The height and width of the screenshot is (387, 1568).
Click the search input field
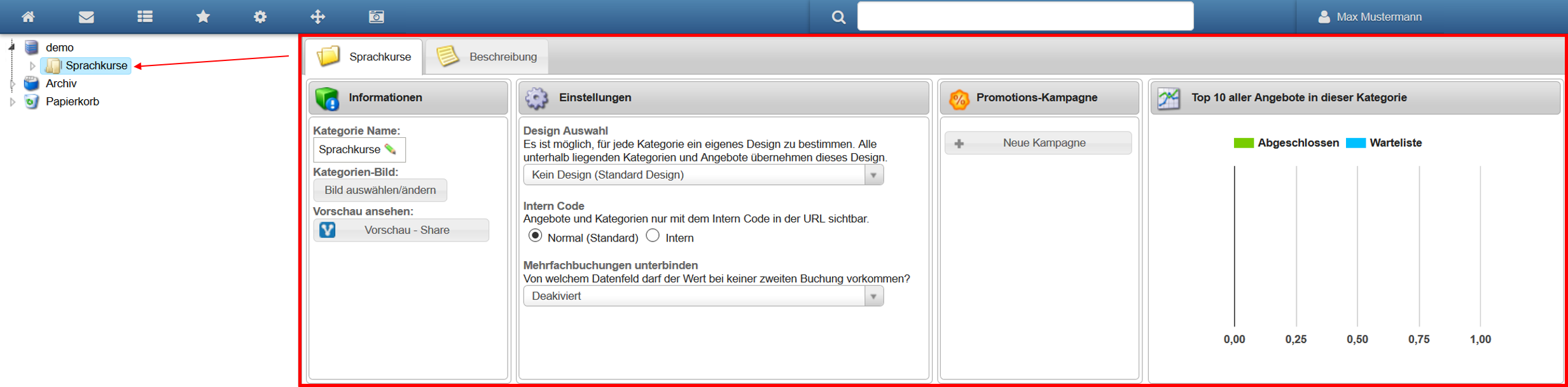pos(1025,17)
